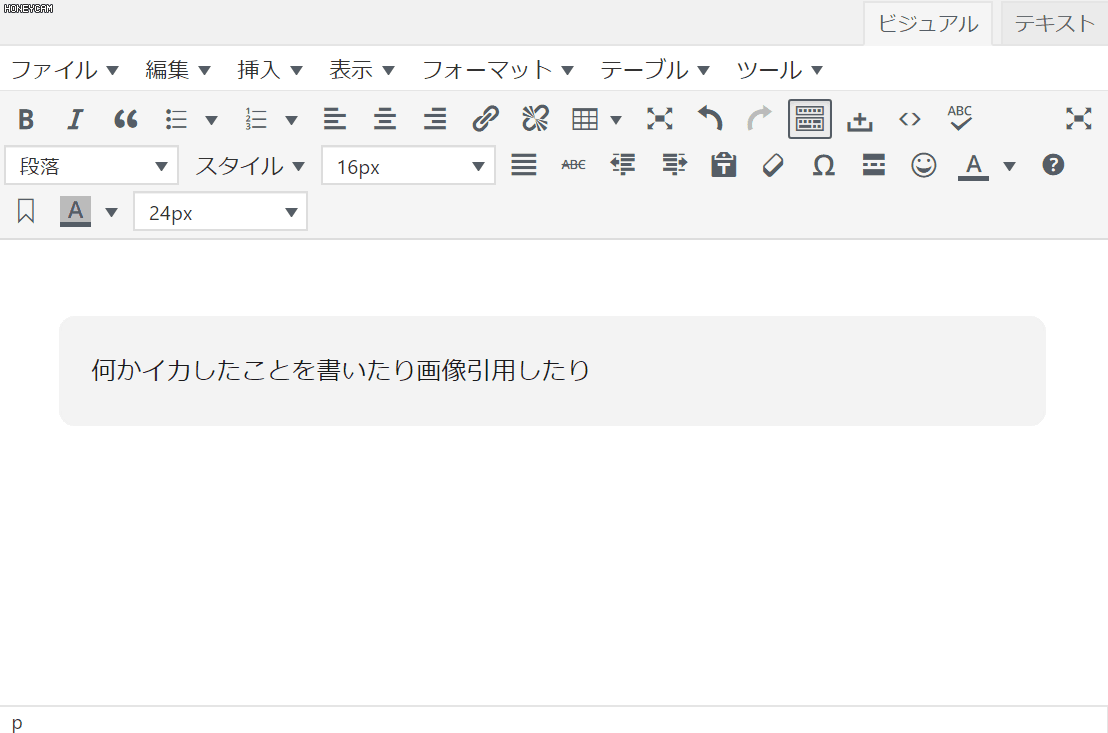1108x733 pixels.
Task: Toggle italic formatting
Action: (x=76, y=119)
